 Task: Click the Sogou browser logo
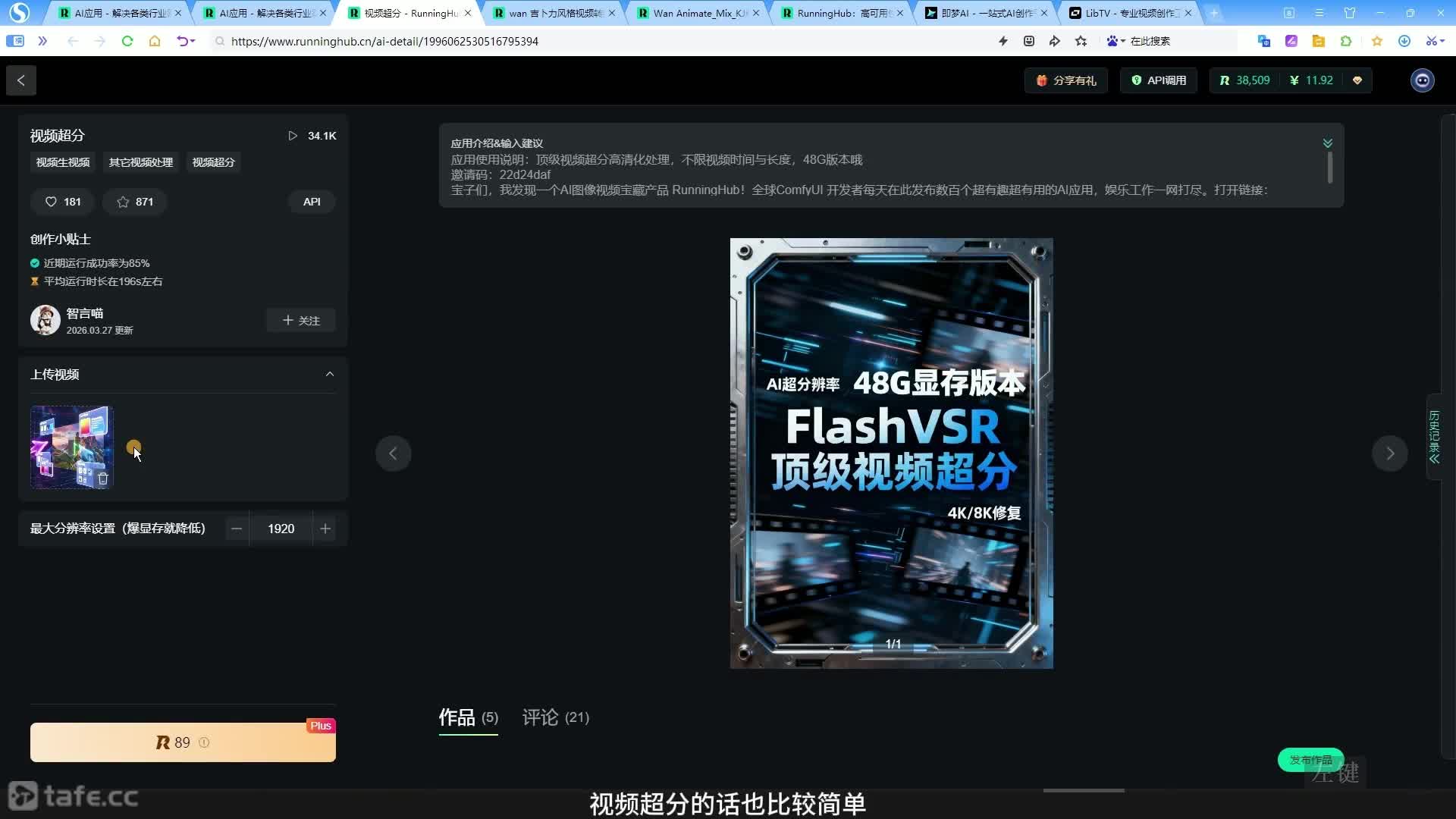(x=19, y=13)
